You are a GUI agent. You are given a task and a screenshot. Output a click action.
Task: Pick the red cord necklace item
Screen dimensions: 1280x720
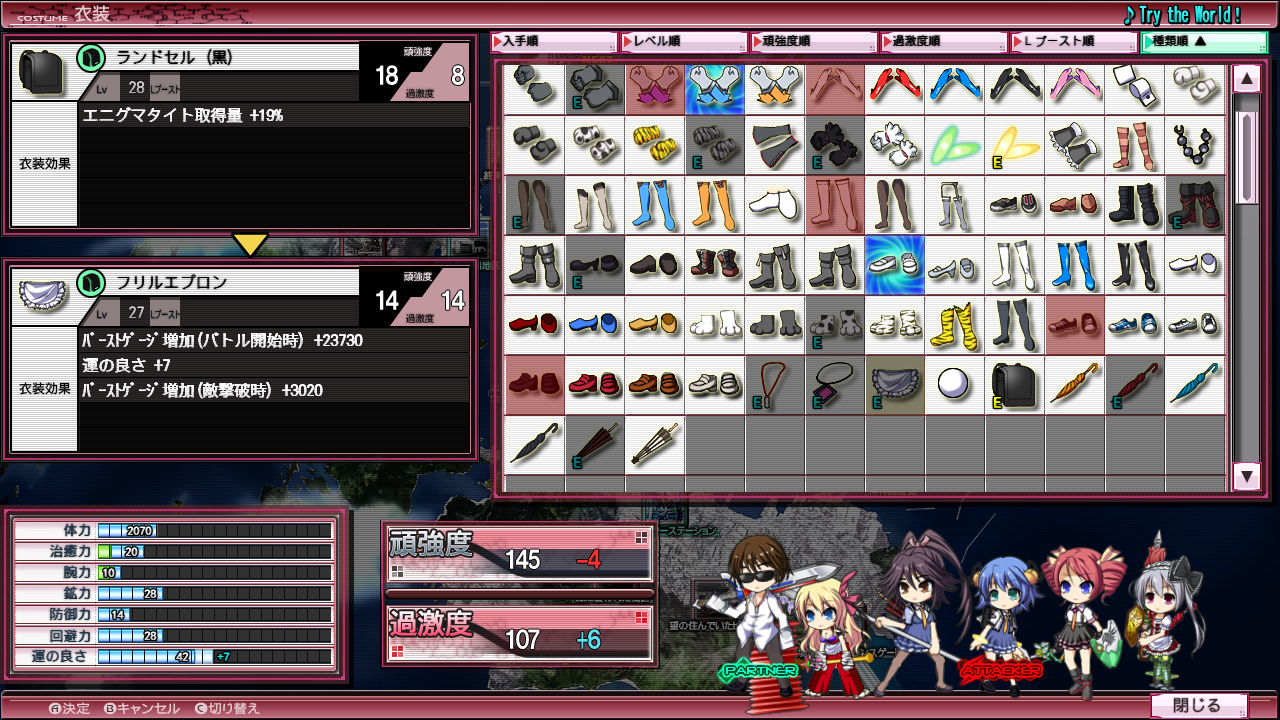775,385
